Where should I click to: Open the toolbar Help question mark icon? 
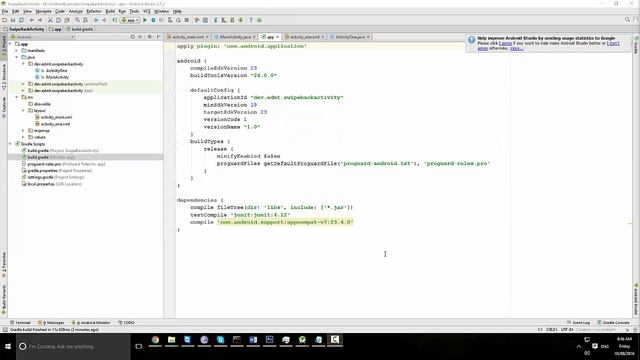(x=251, y=20)
